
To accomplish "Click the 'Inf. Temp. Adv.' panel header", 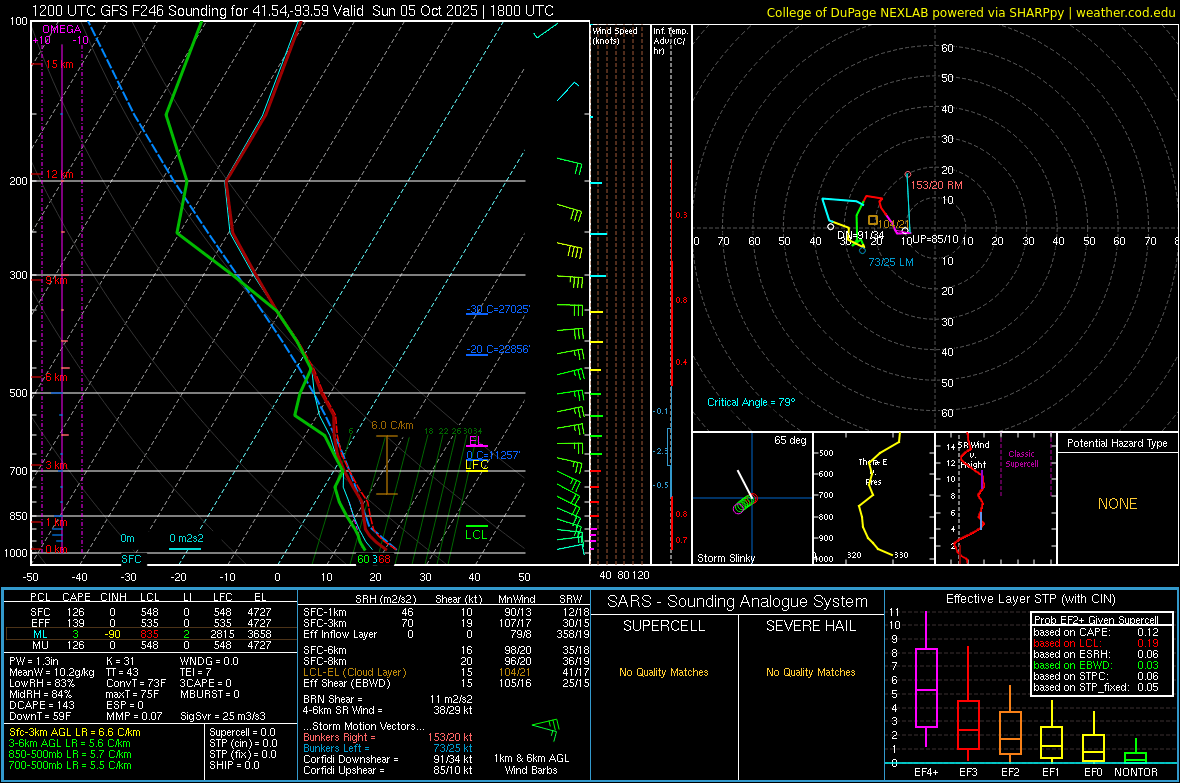I will coord(670,41).
